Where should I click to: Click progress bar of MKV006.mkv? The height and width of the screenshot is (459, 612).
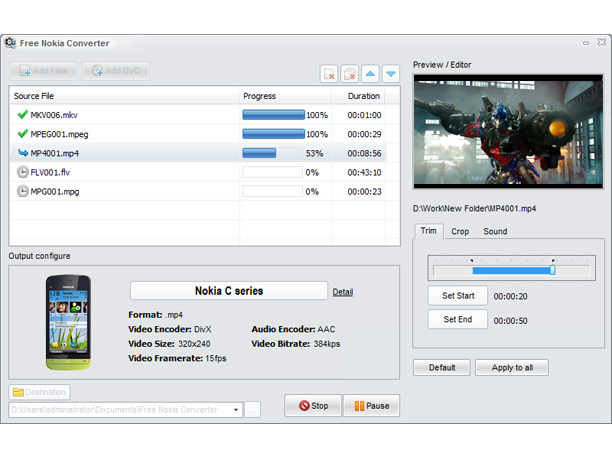pyautogui.click(x=274, y=115)
